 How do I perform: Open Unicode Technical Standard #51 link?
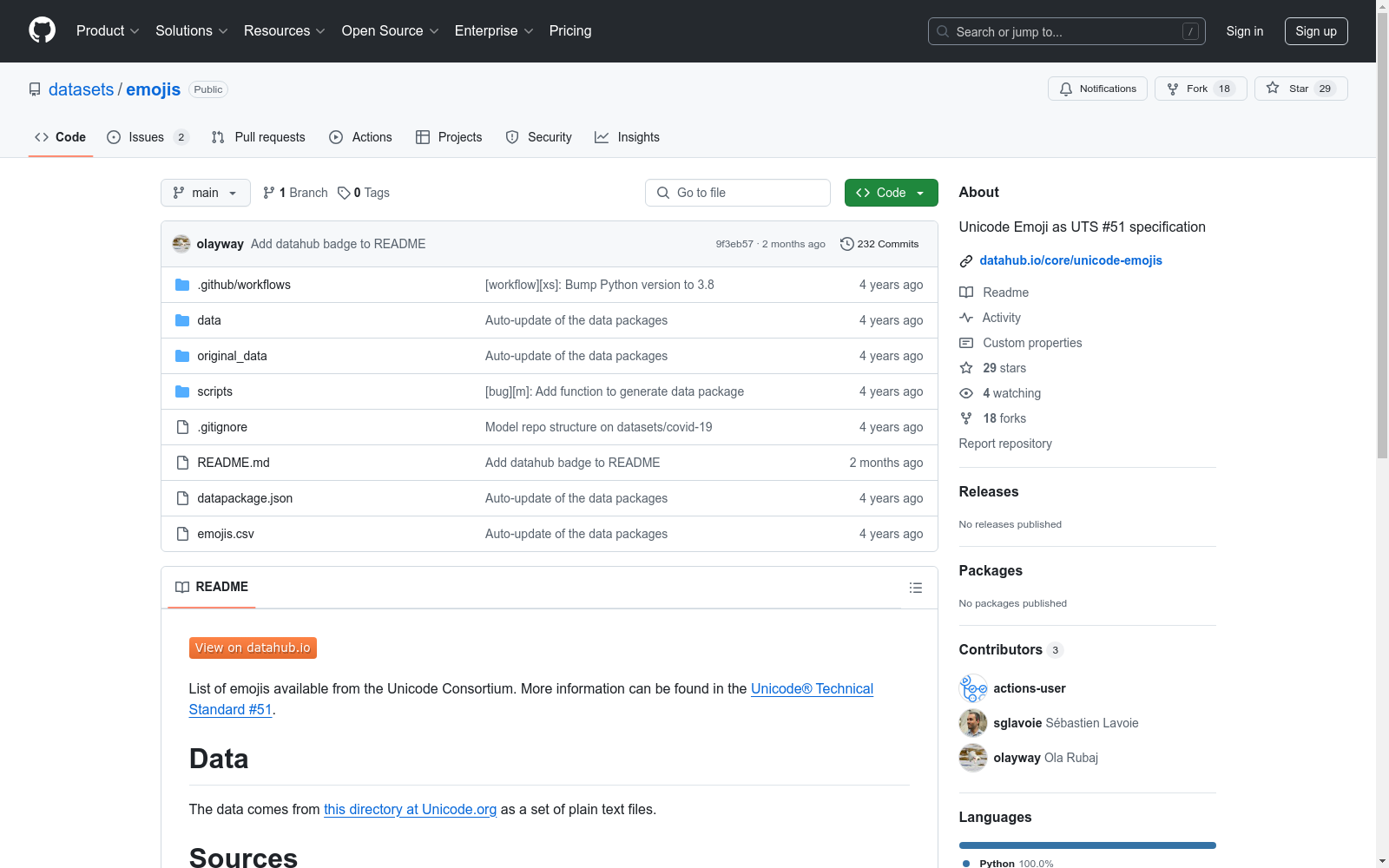(x=812, y=689)
